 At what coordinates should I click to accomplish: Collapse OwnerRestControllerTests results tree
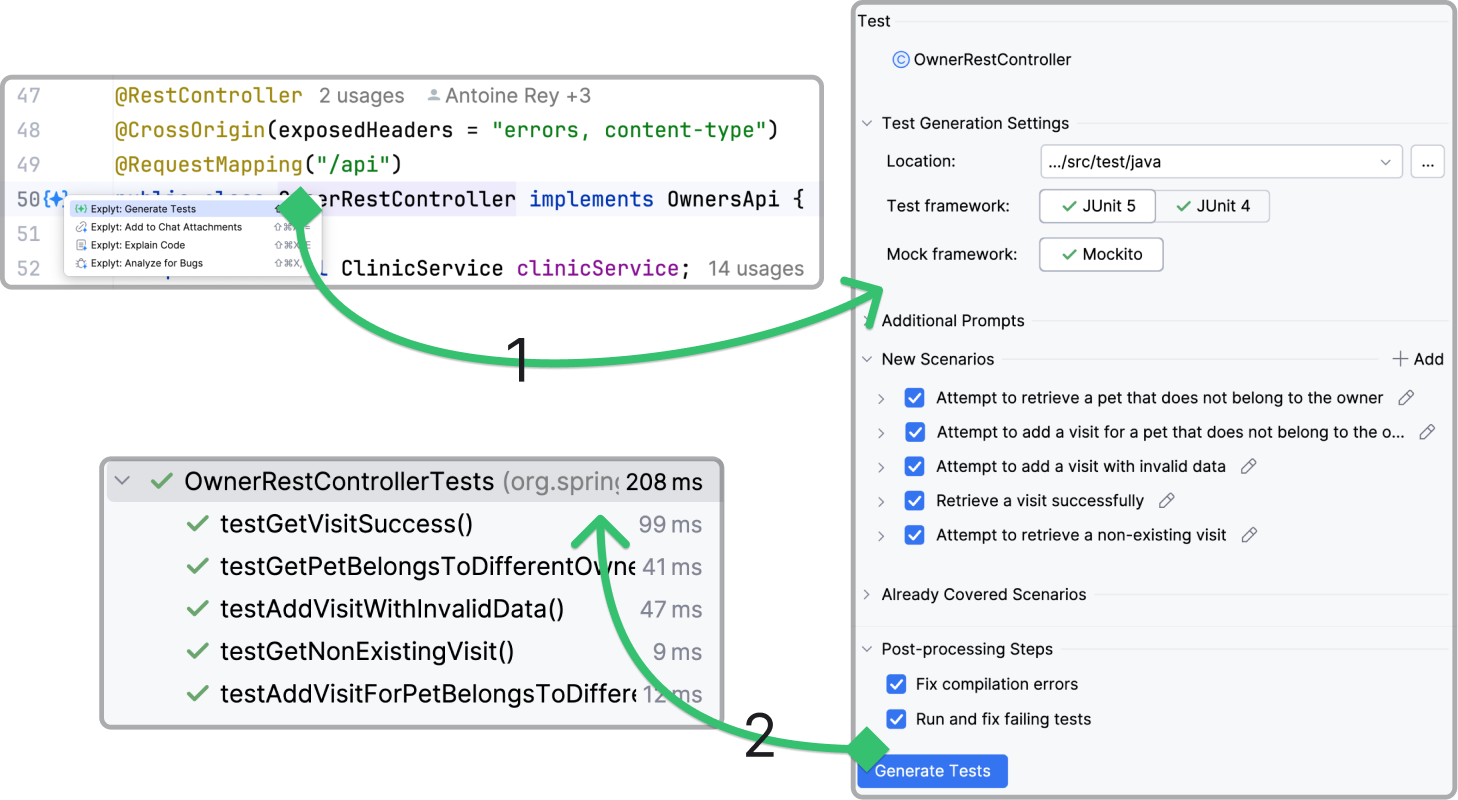click(122, 482)
